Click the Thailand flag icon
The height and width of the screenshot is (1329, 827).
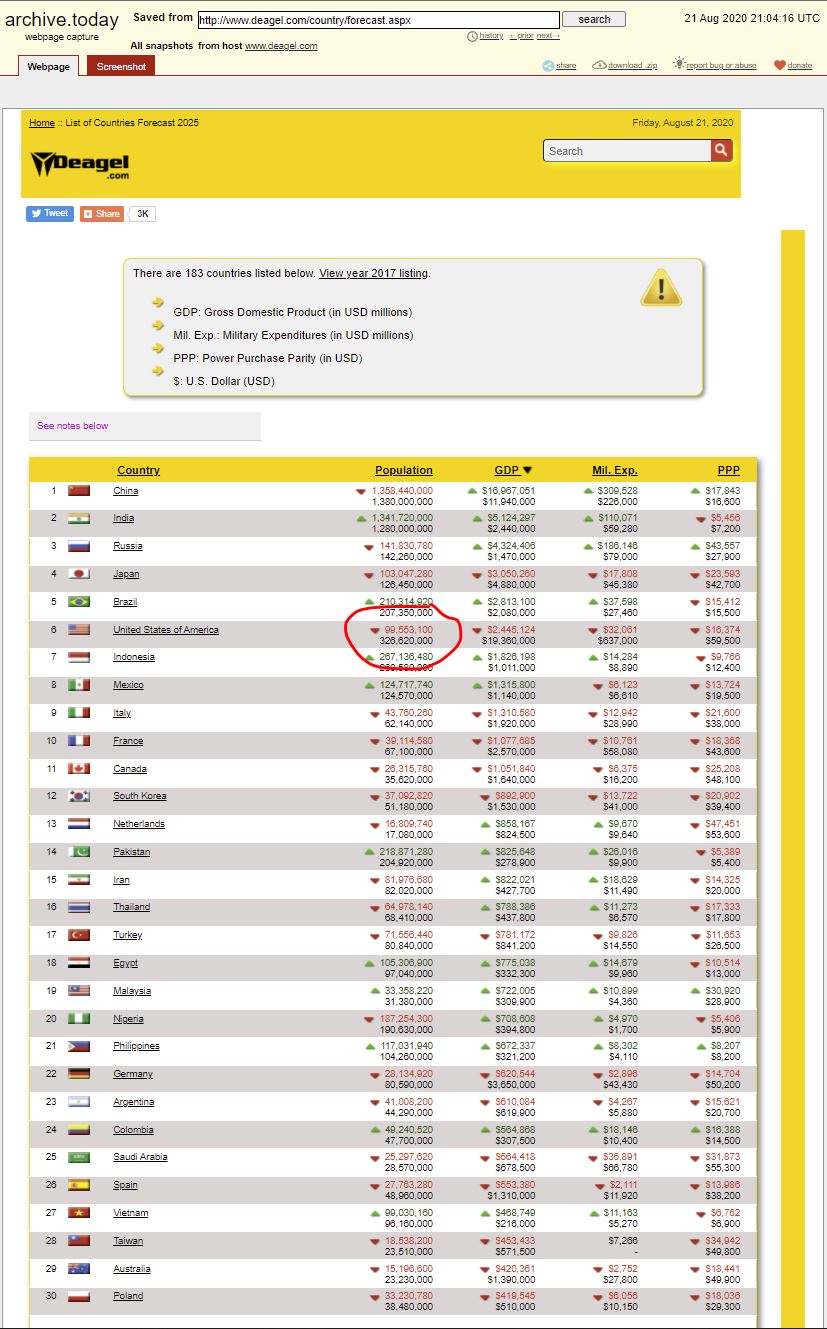click(x=79, y=907)
